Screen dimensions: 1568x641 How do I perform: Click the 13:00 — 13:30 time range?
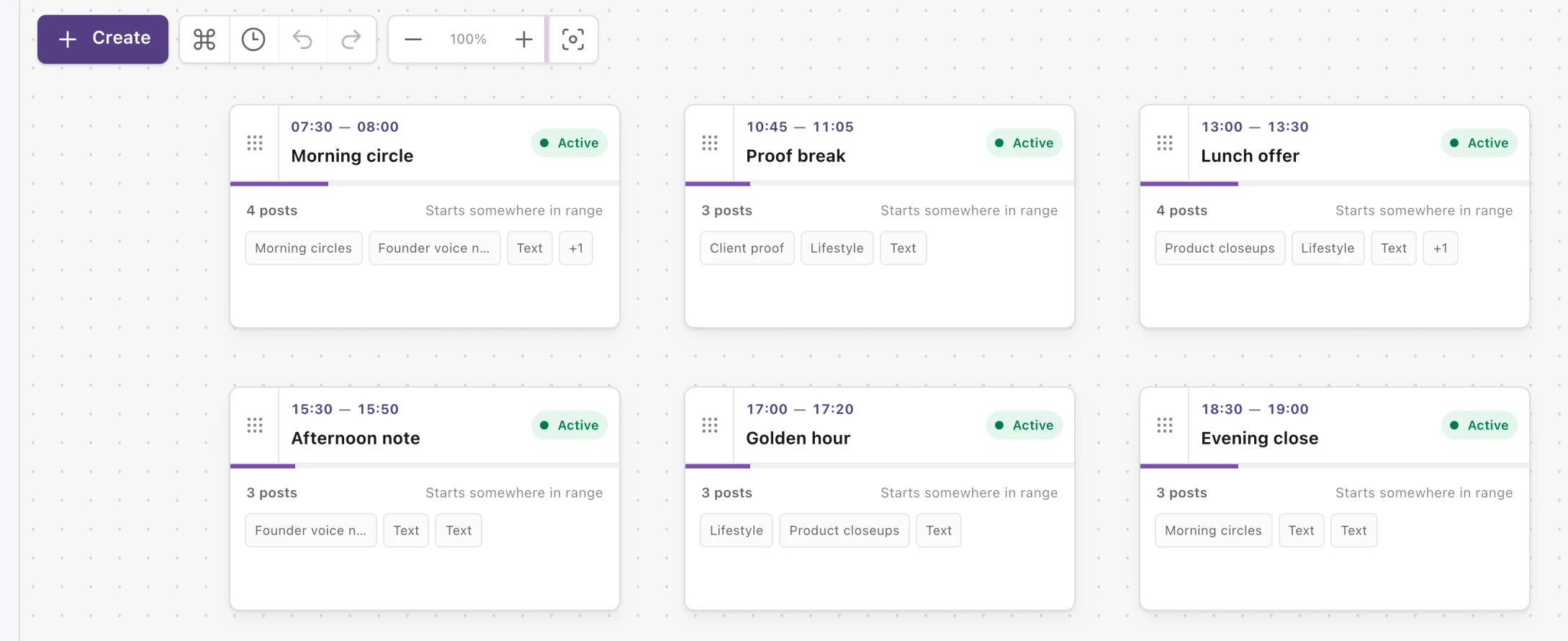click(x=1255, y=127)
